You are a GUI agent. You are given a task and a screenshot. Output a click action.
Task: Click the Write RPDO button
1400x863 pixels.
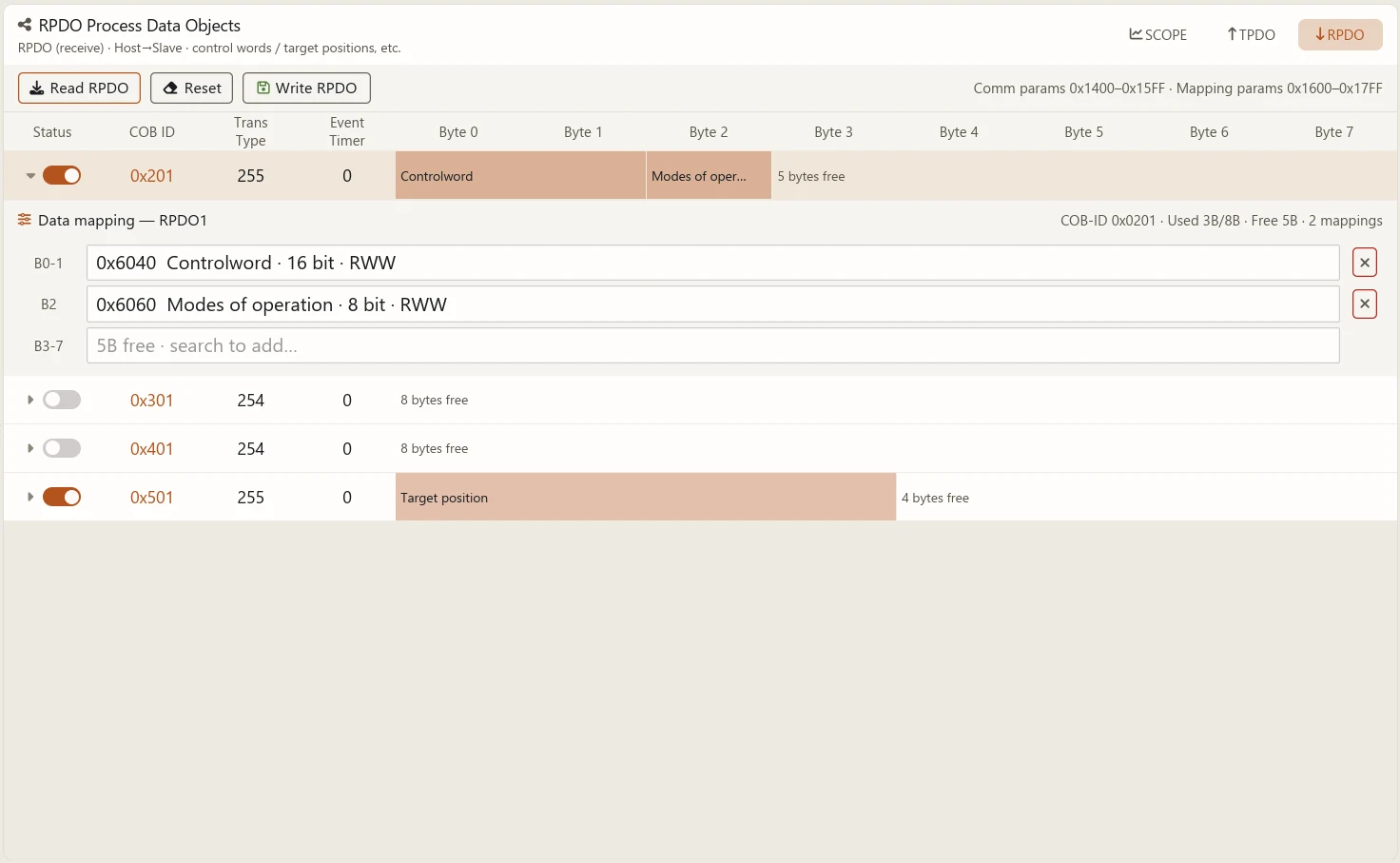[306, 88]
